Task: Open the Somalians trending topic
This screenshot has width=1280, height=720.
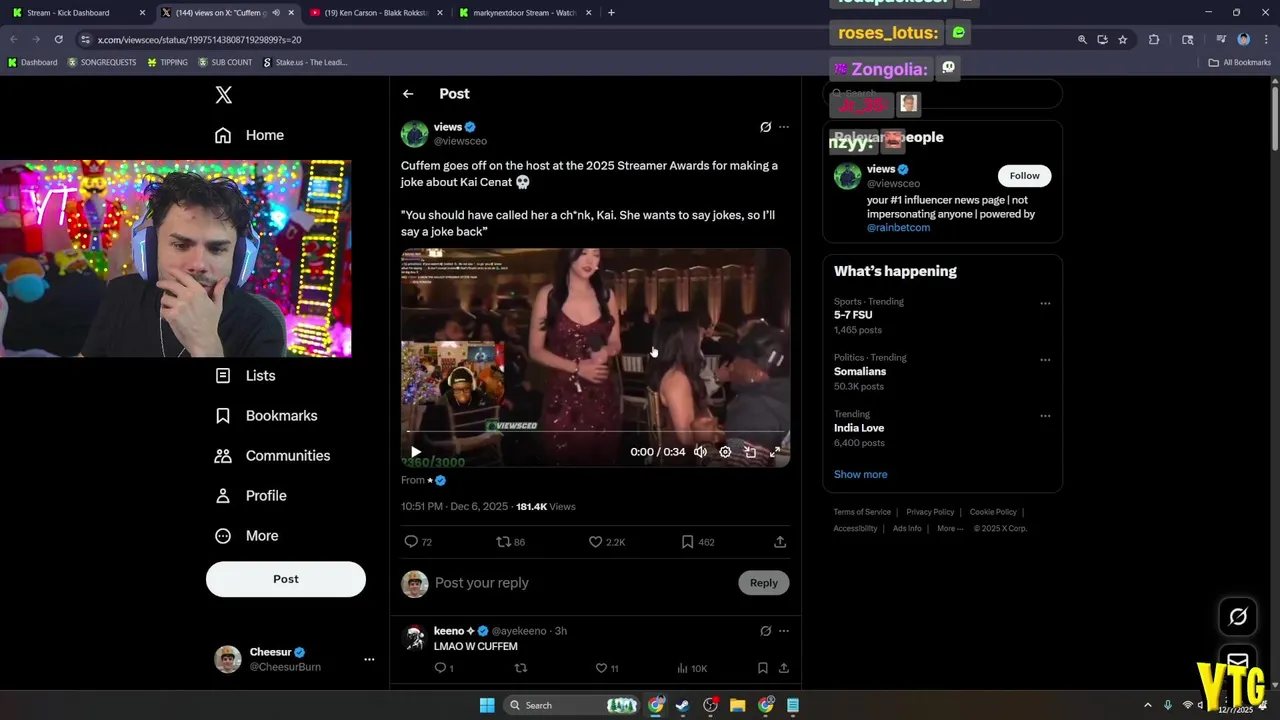Action: click(860, 372)
